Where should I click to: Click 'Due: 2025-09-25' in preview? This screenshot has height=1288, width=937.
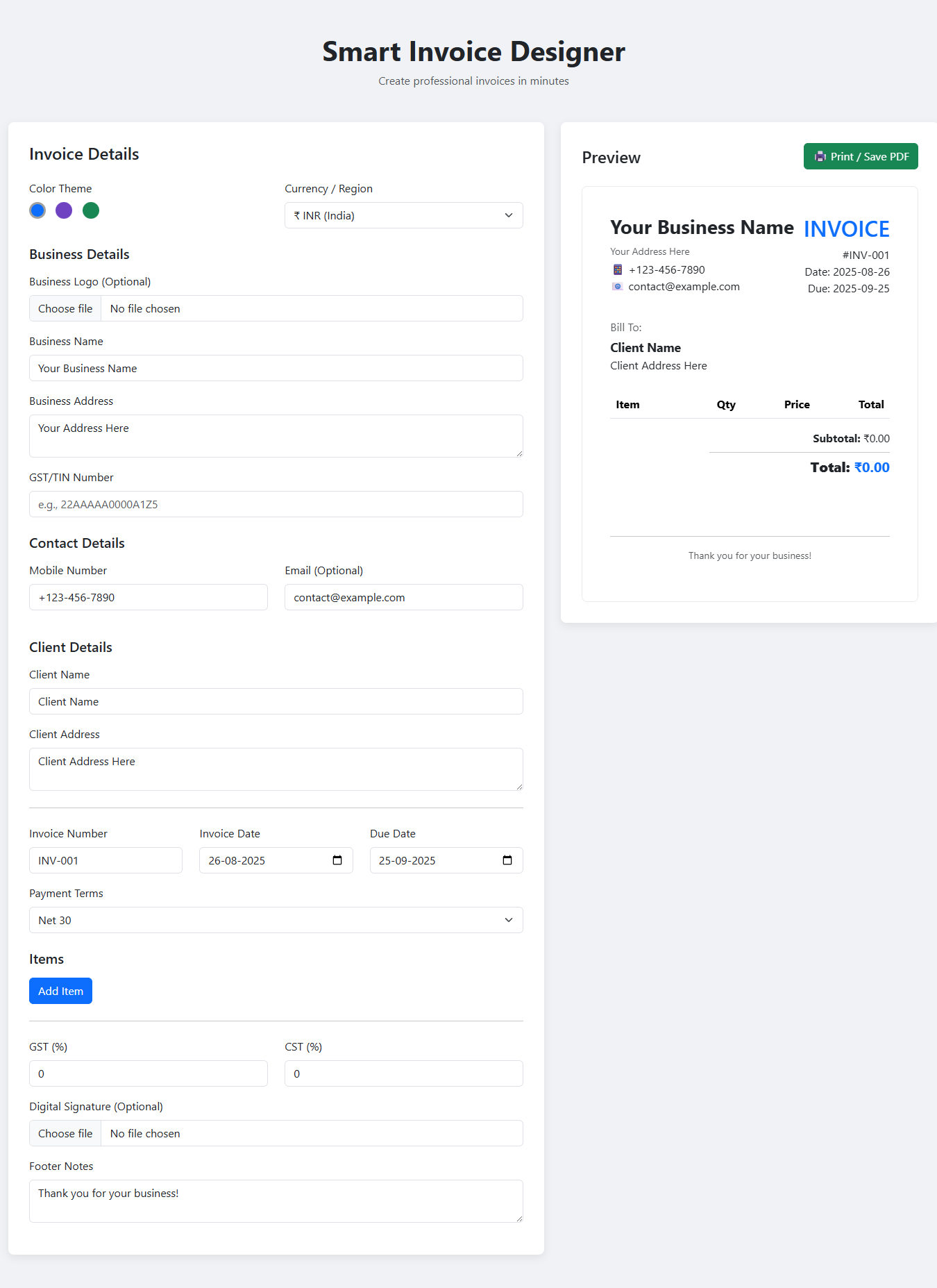click(x=848, y=288)
